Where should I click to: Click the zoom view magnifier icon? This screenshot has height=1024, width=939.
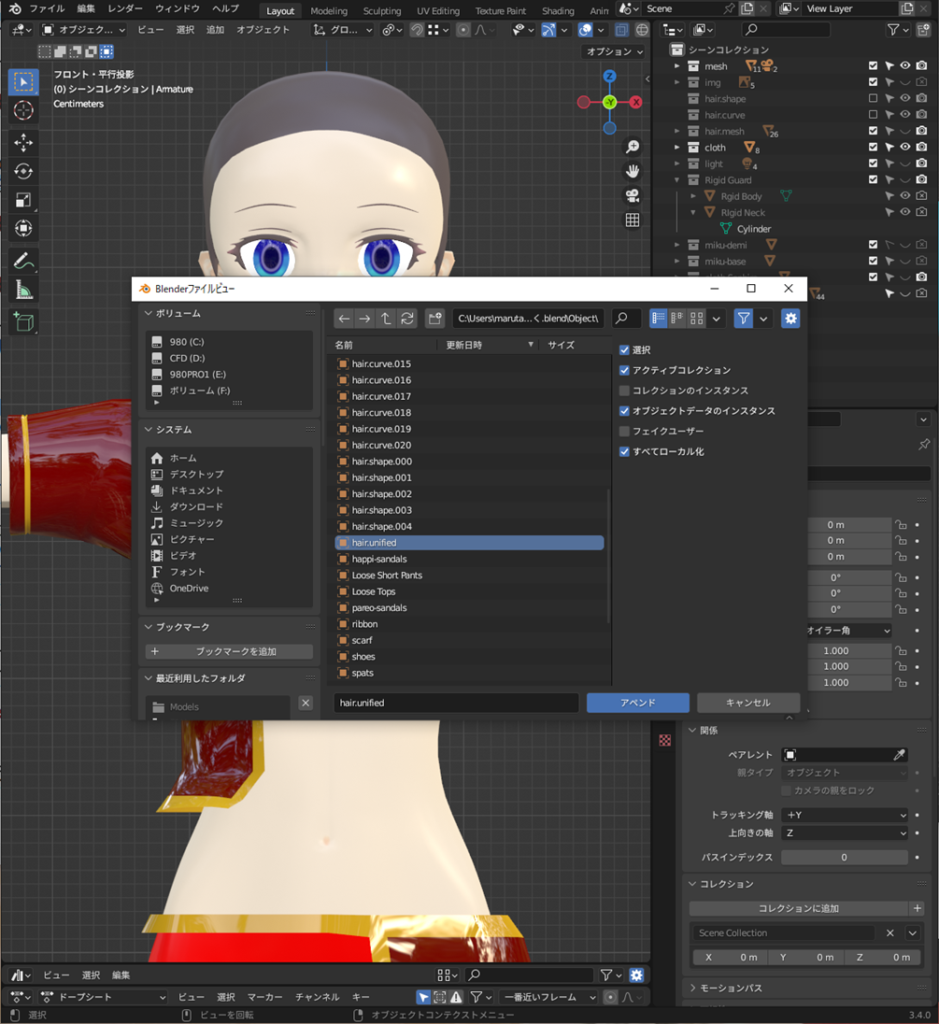632,147
